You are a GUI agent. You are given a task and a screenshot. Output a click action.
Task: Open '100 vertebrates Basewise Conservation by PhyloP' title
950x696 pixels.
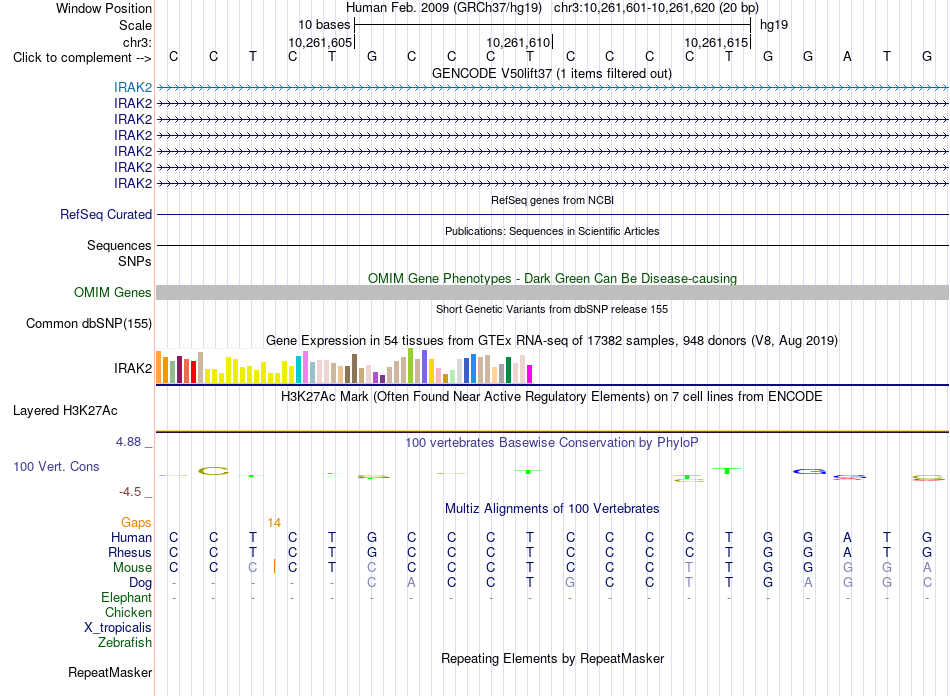pyautogui.click(x=552, y=443)
